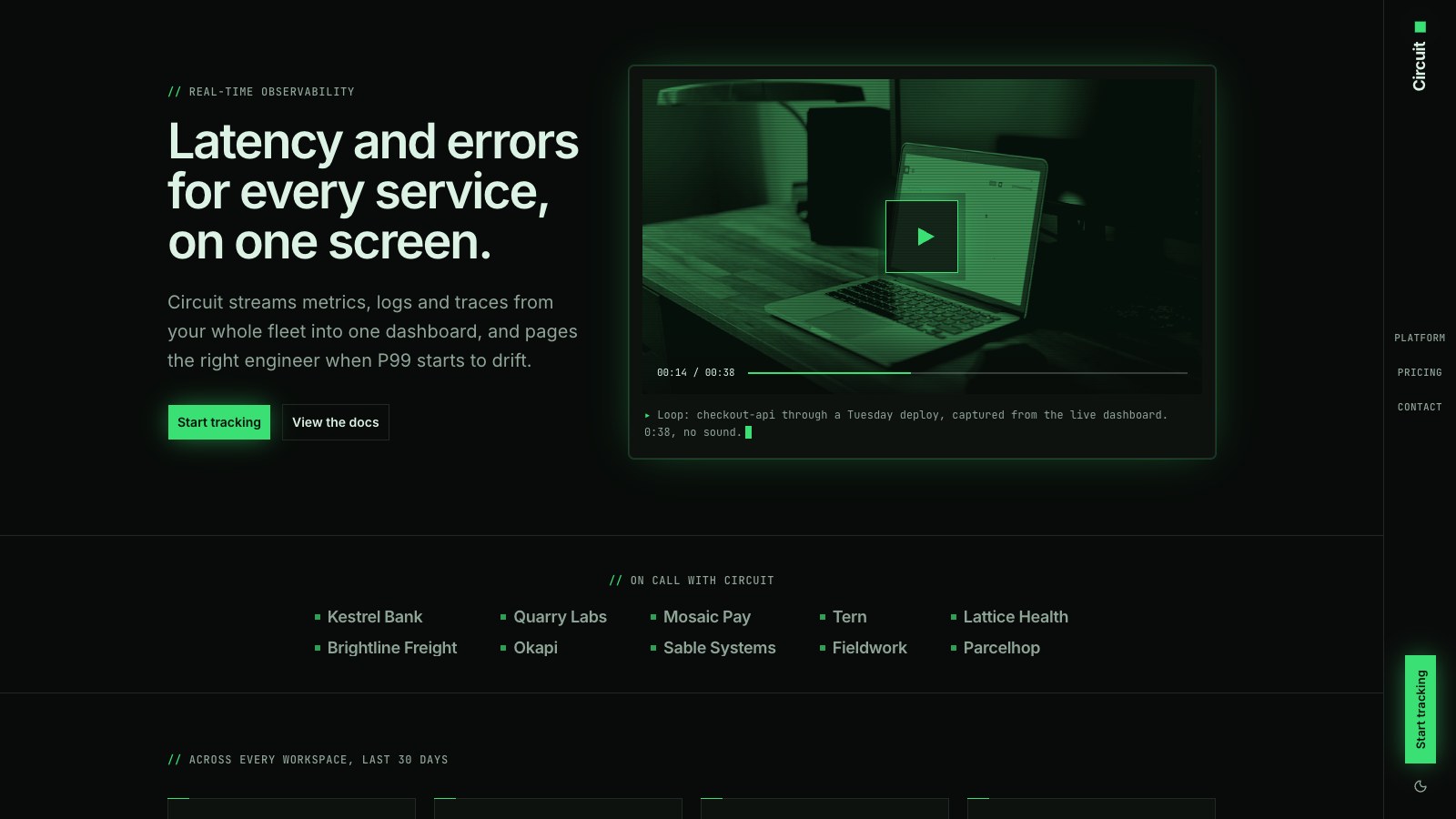
Task: Click the video thumbnail of the laptop
Action: coord(922,237)
